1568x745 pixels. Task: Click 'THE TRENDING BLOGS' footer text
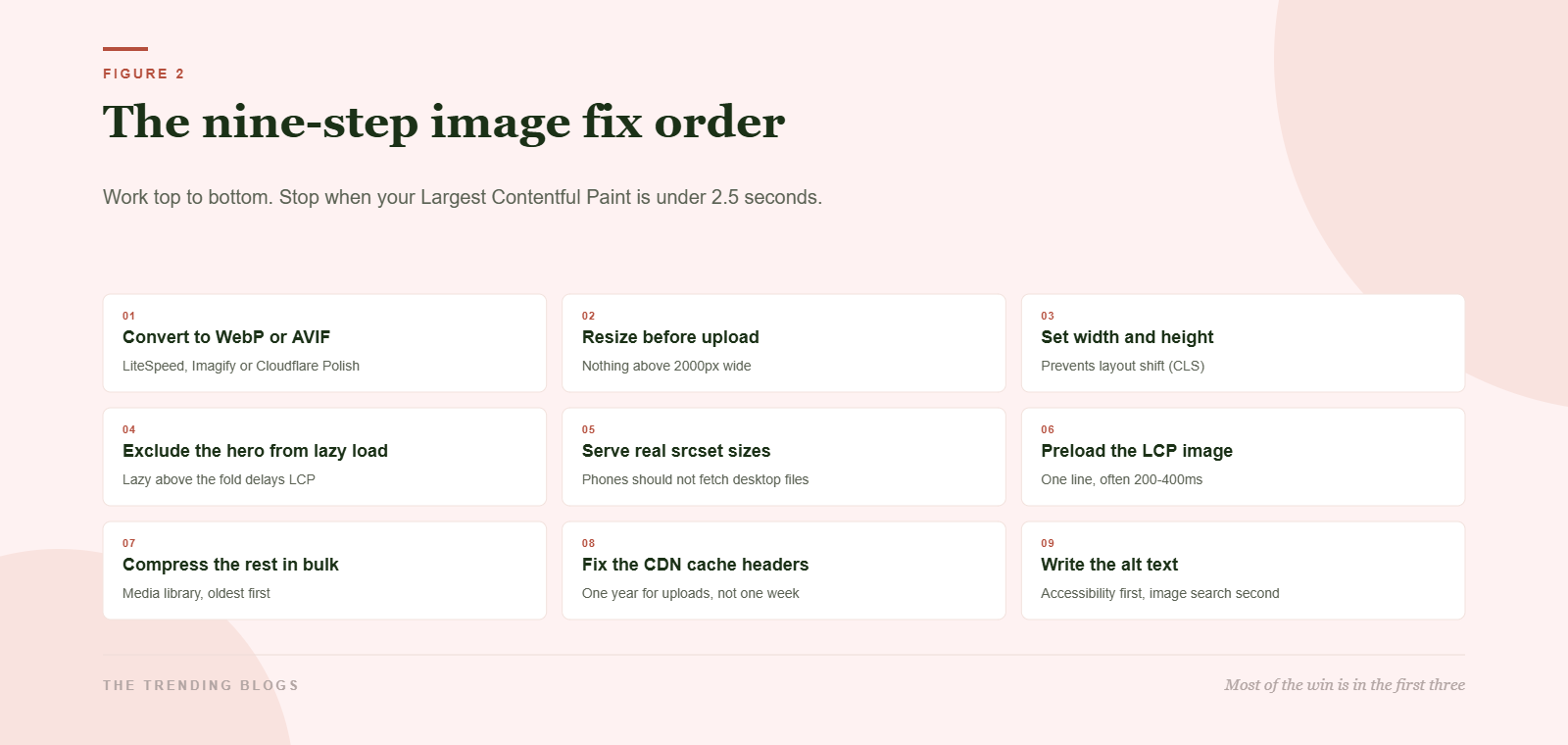pos(201,685)
